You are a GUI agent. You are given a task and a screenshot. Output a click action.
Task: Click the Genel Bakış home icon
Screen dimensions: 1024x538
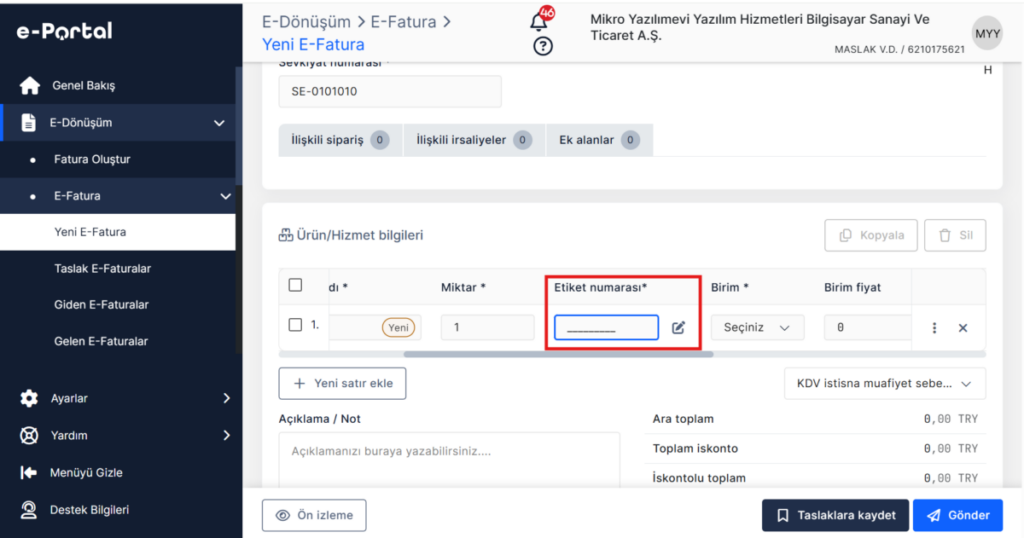(x=29, y=86)
